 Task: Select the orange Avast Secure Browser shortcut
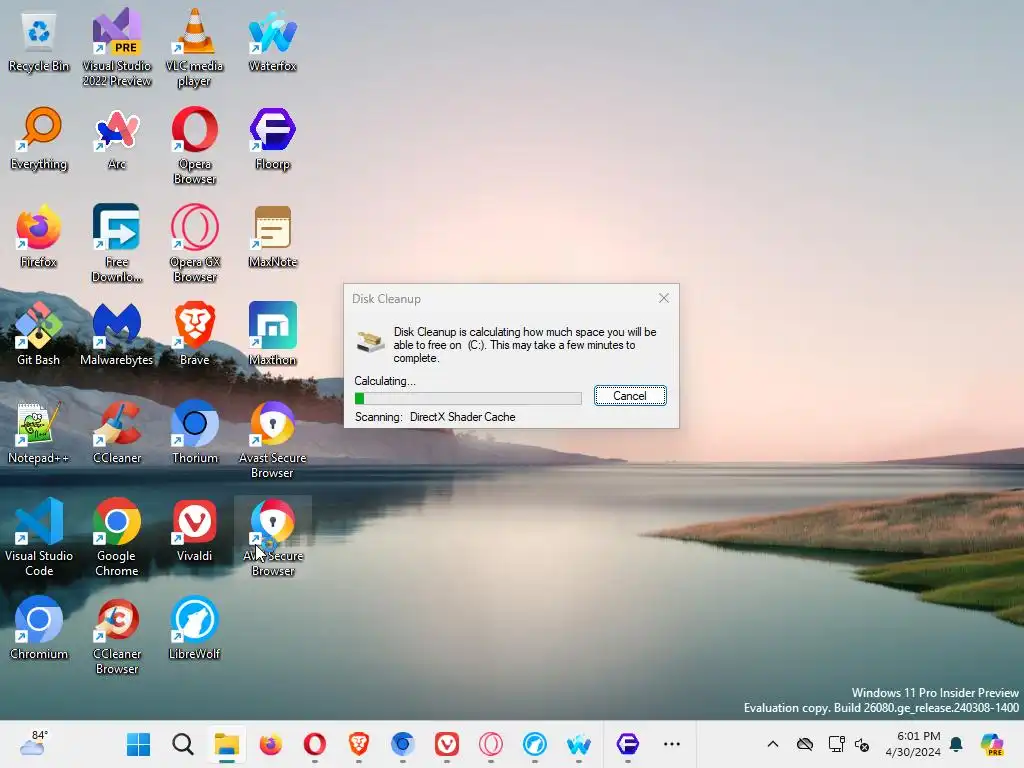272,440
